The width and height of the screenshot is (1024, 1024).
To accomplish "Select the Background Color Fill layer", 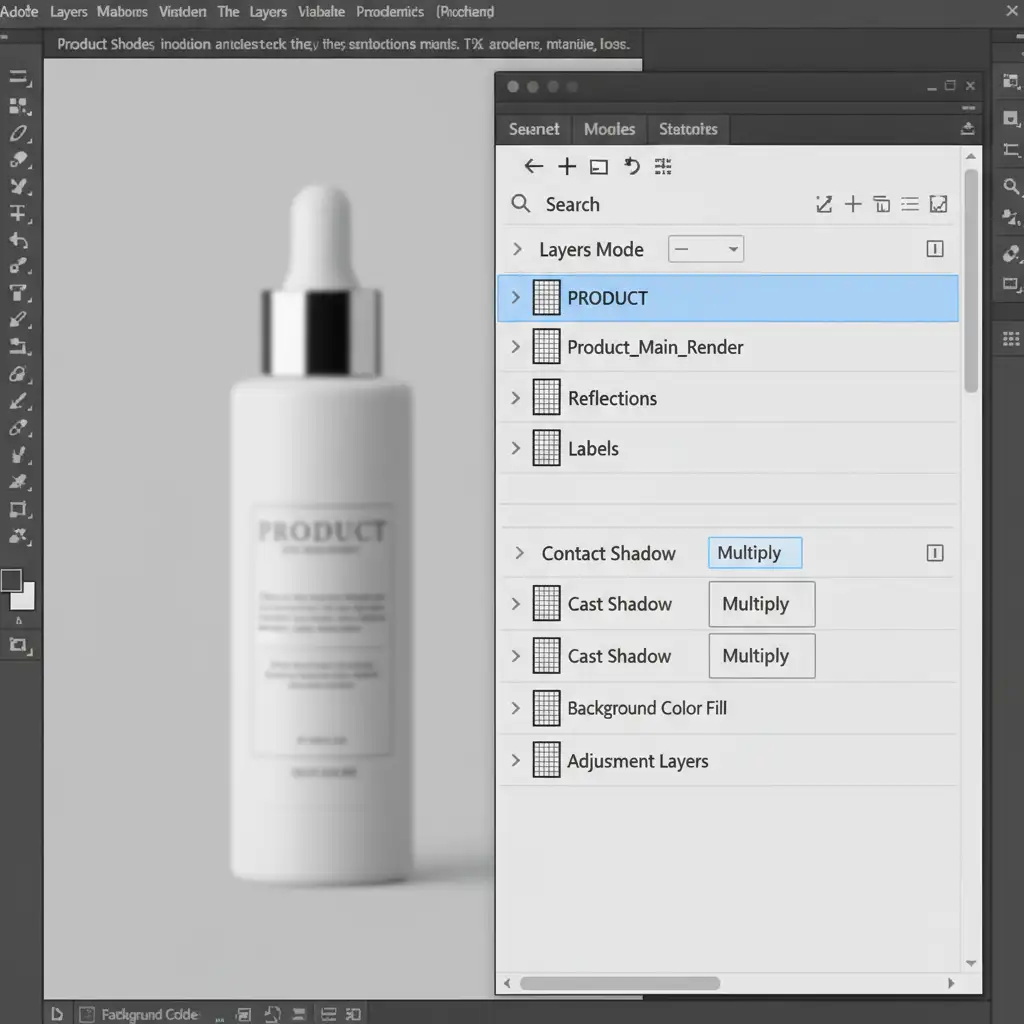I will tap(646, 709).
